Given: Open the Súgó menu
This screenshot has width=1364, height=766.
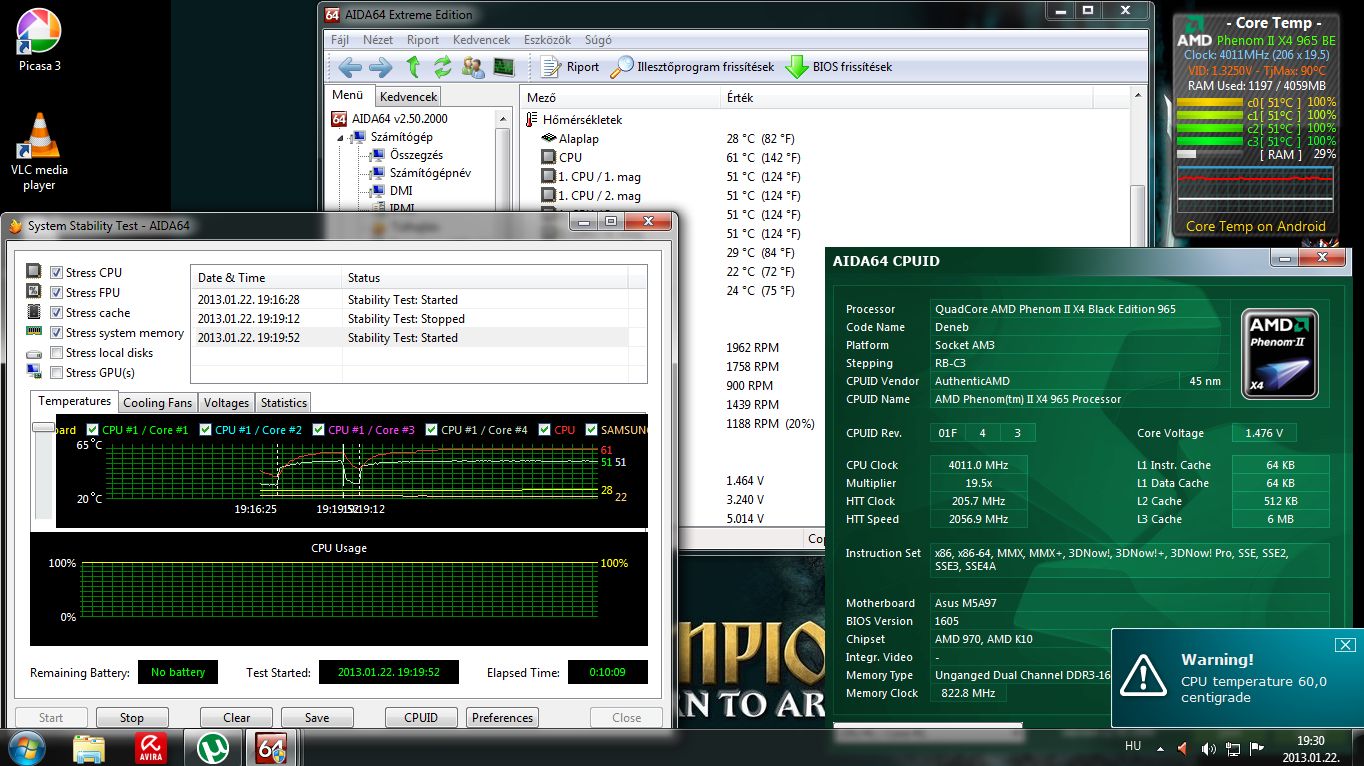Looking at the screenshot, I should (x=598, y=40).
